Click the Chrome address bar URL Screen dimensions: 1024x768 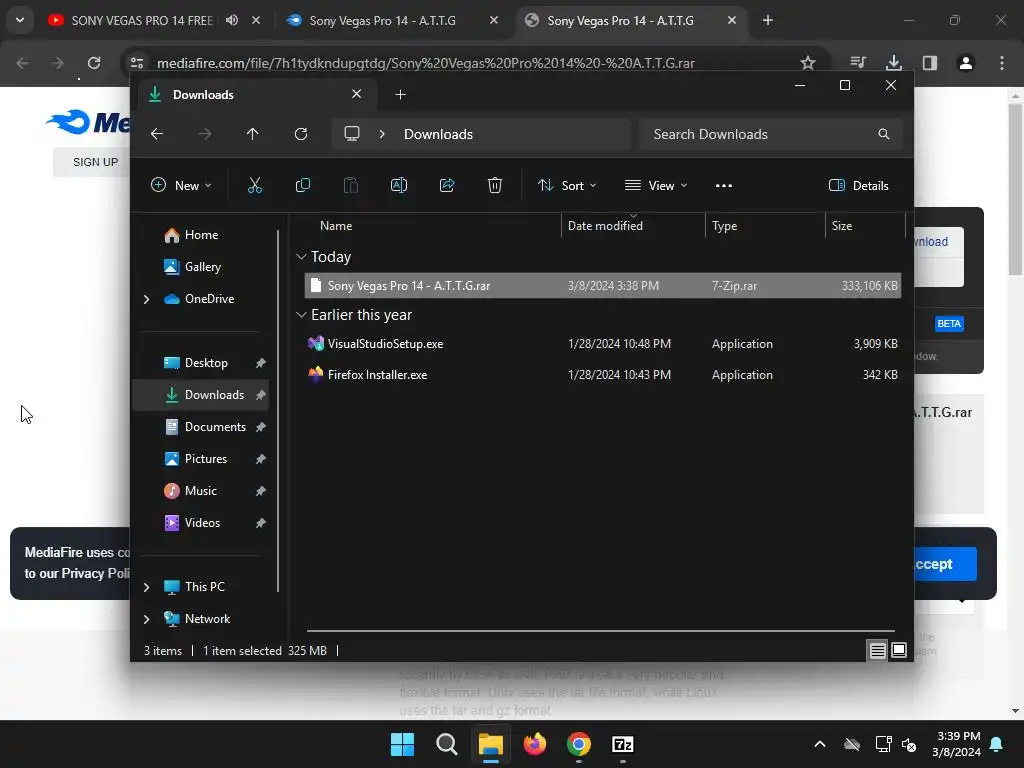coord(426,63)
